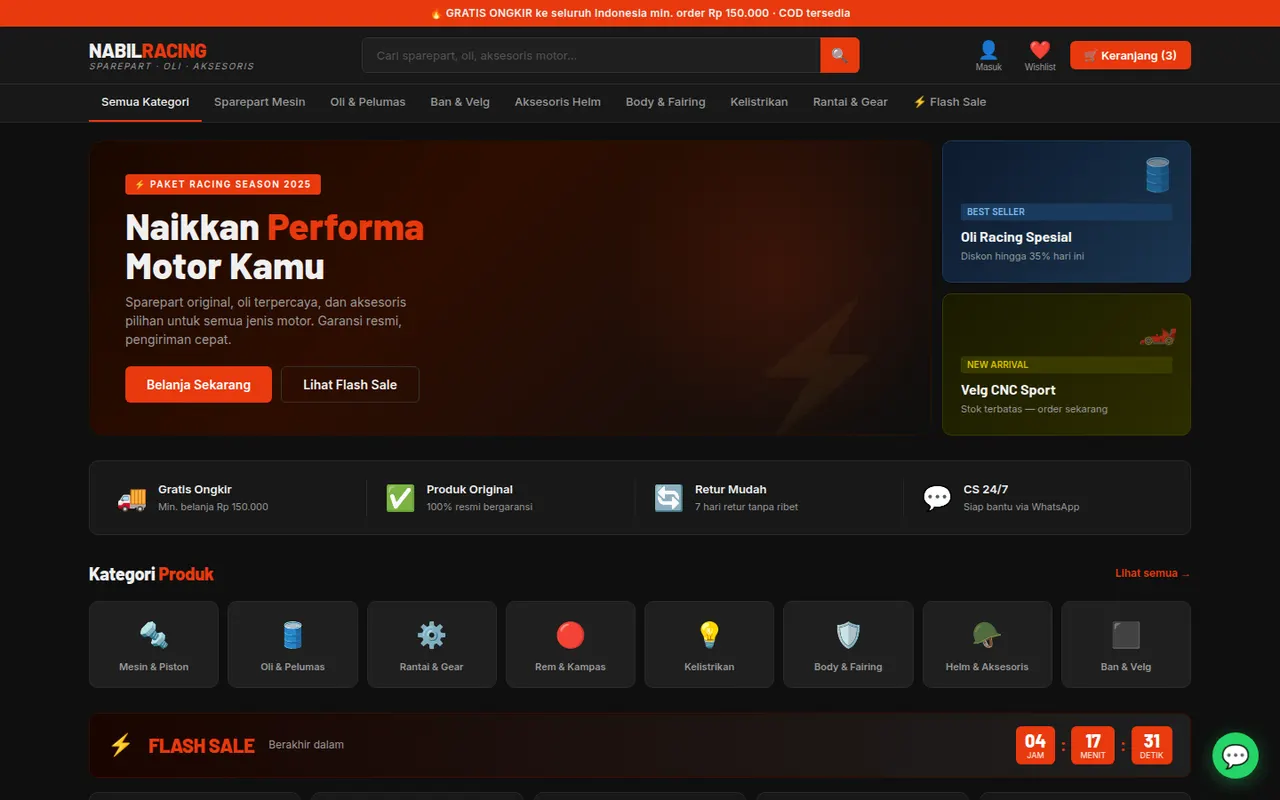The width and height of the screenshot is (1280, 800).
Task: Select the Ban & Velg category card
Action: coord(1126,644)
